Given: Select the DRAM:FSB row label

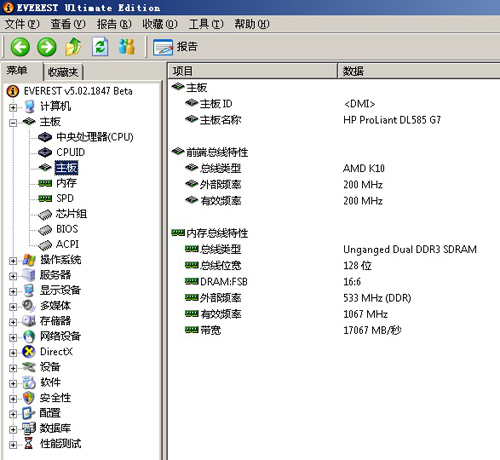Looking at the screenshot, I should 224,282.
